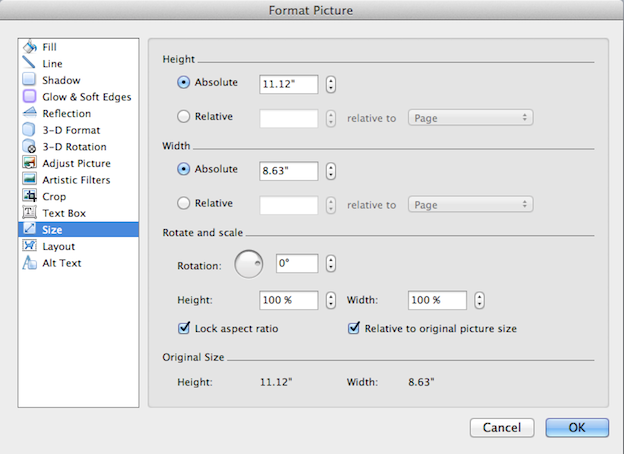Open width 'relative to' Page dropdown

pyautogui.click(x=469, y=204)
